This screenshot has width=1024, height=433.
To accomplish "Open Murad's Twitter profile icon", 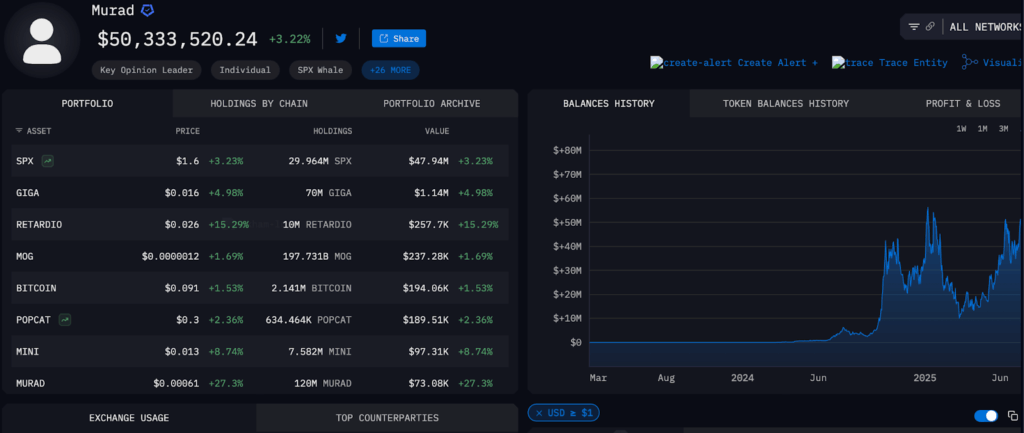I will pos(341,39).
